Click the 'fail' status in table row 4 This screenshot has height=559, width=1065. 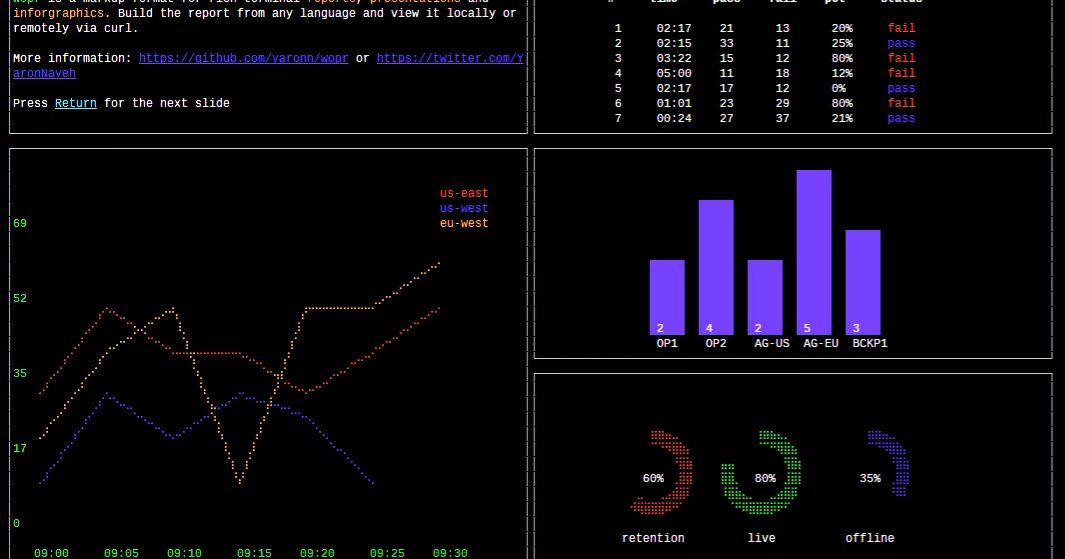pyautogui.click(x=901, y=73)
